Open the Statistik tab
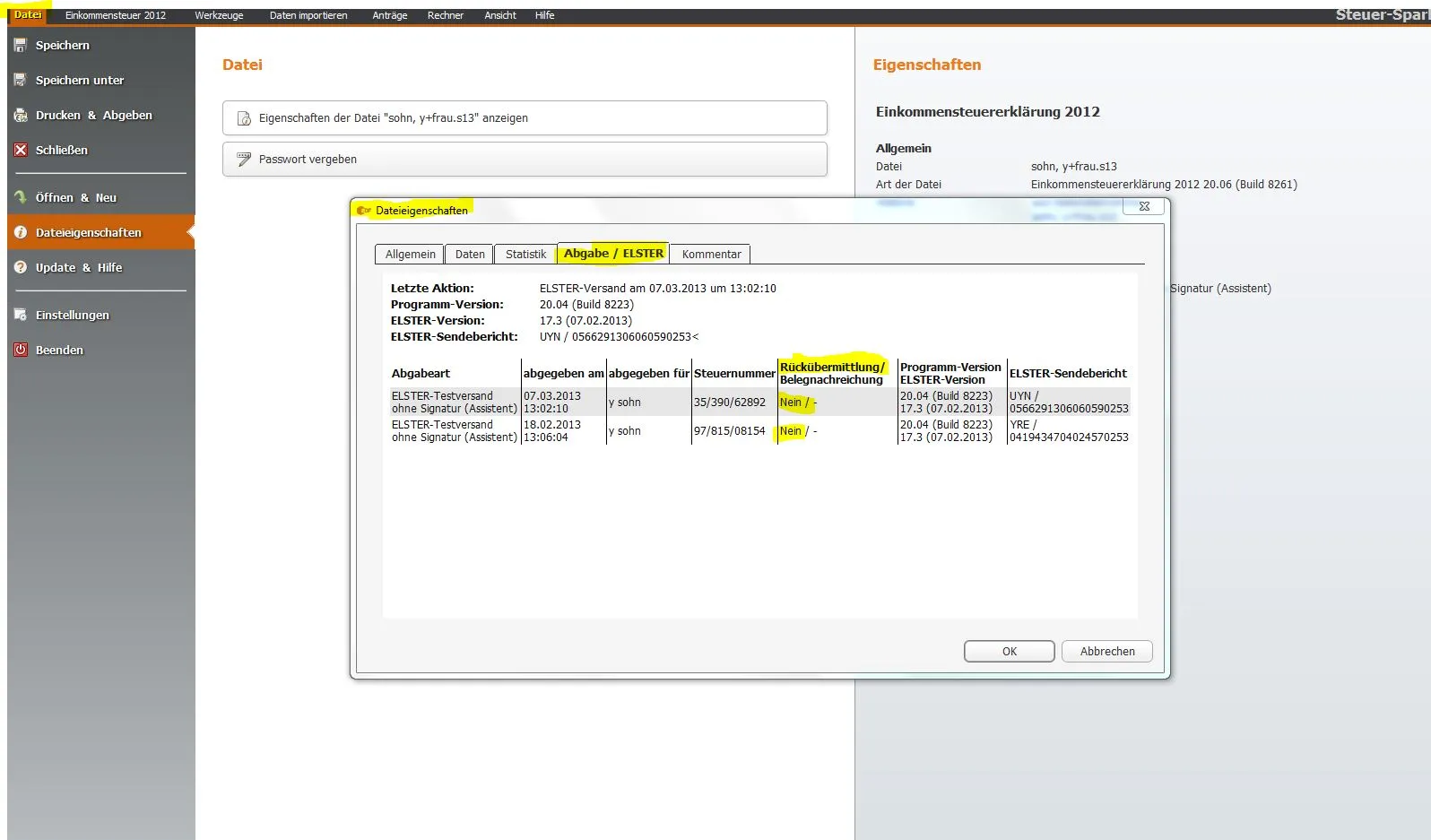This screenshot has height=840, width=1431. point(525,255)
